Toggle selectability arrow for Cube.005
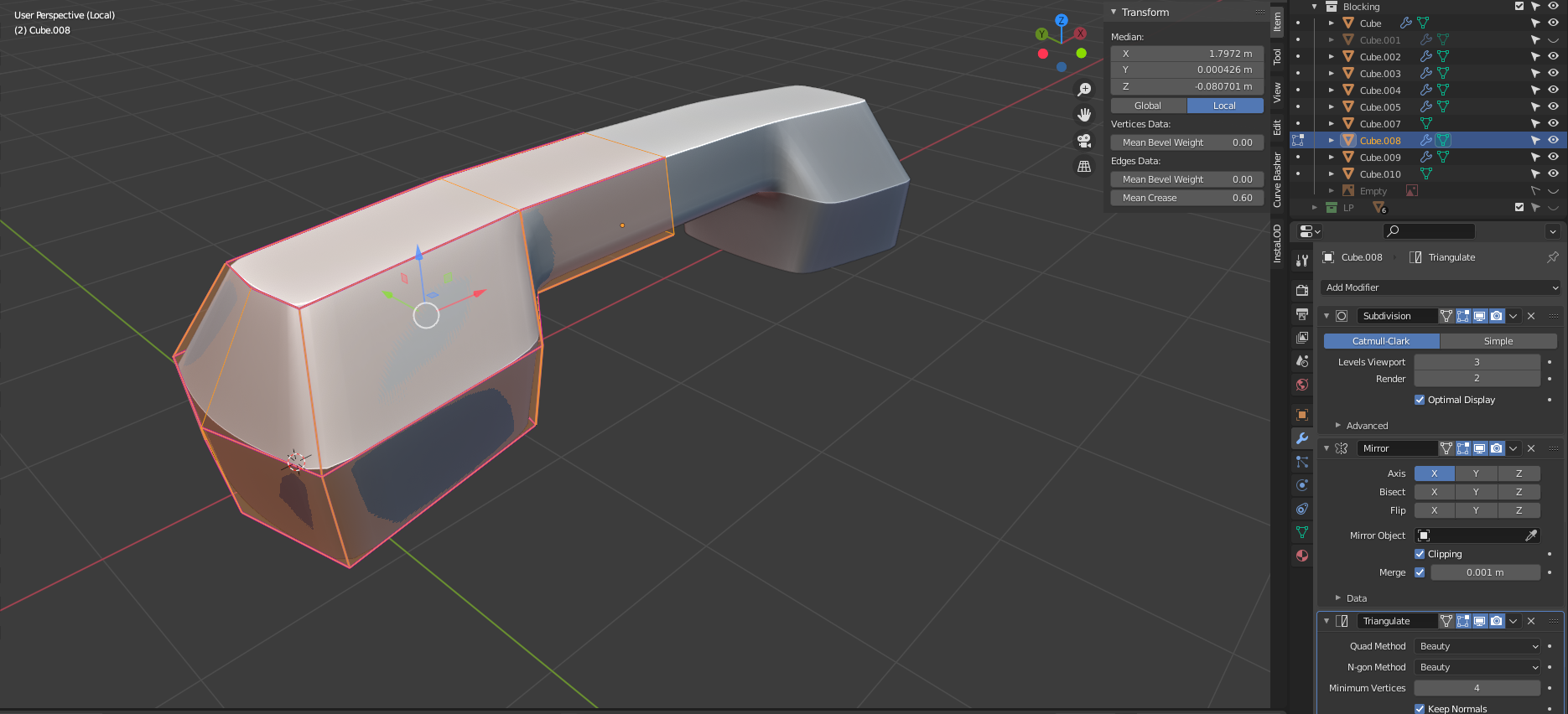 pos(1535,106)
